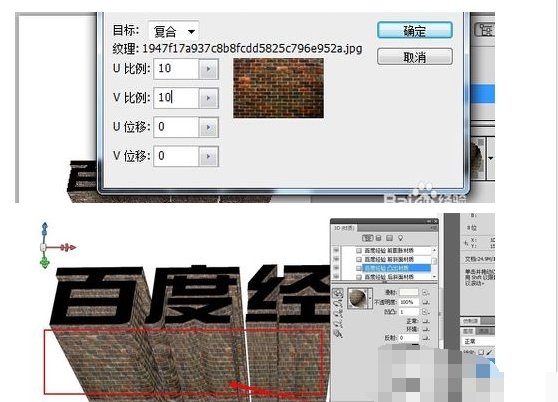Click the 8 位 label in info panel
558x402 pixels.
[471, 228]
